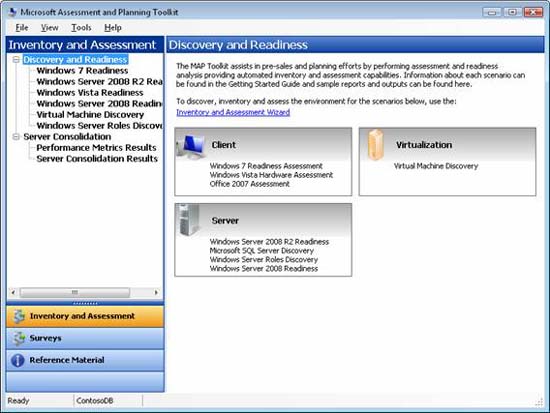
Task: Select Server Consolidation tree item
Action: coord(67,136)
